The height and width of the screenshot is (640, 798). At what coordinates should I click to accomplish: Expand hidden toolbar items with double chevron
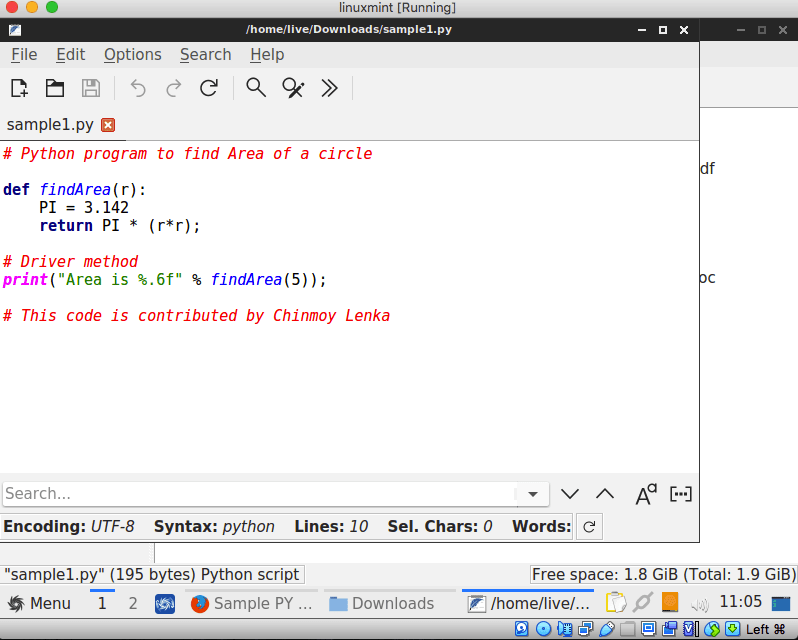click(329, 88)
